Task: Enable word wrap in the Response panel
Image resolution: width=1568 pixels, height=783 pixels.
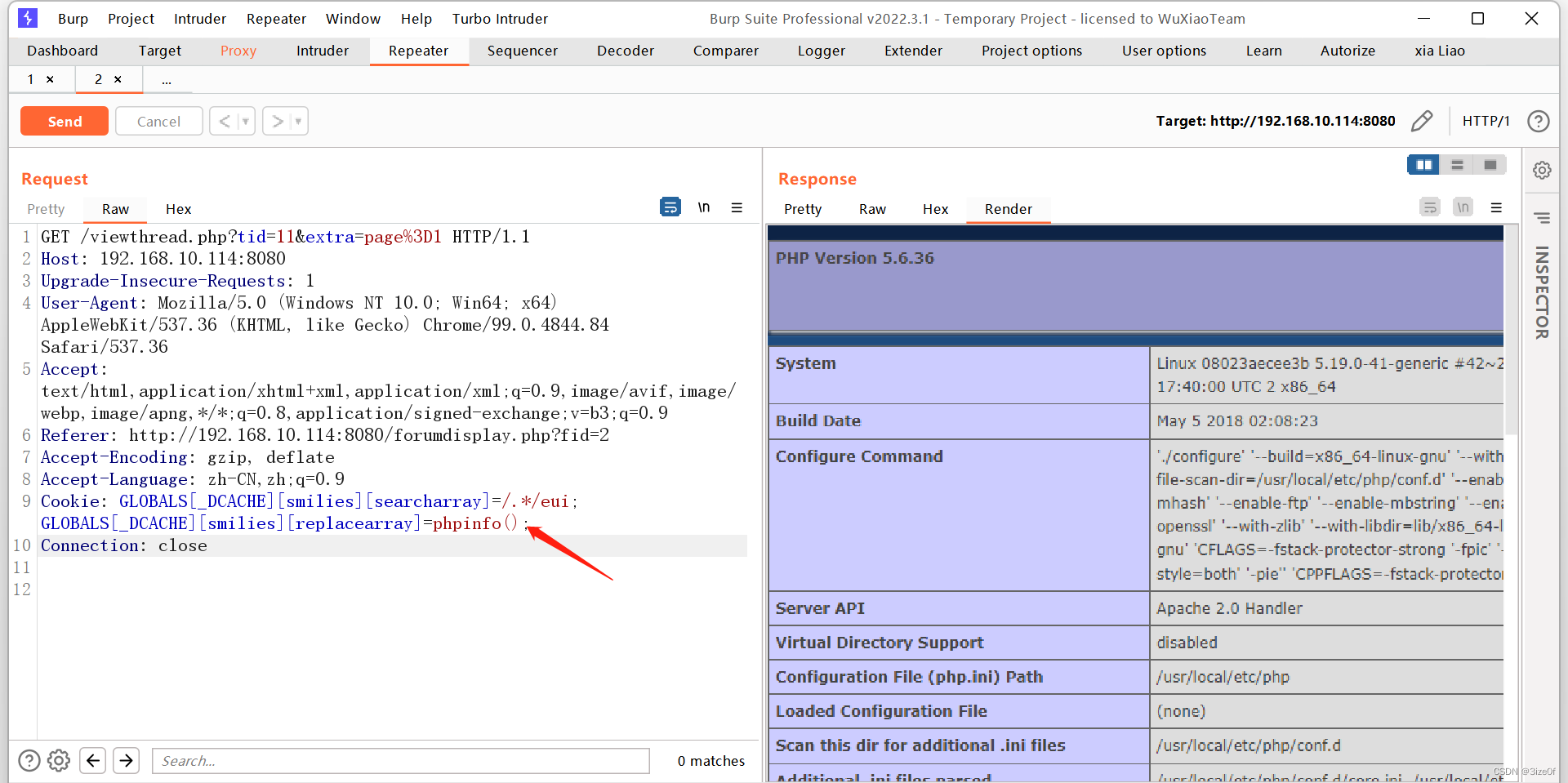Action: click(x=1429, y=207)
